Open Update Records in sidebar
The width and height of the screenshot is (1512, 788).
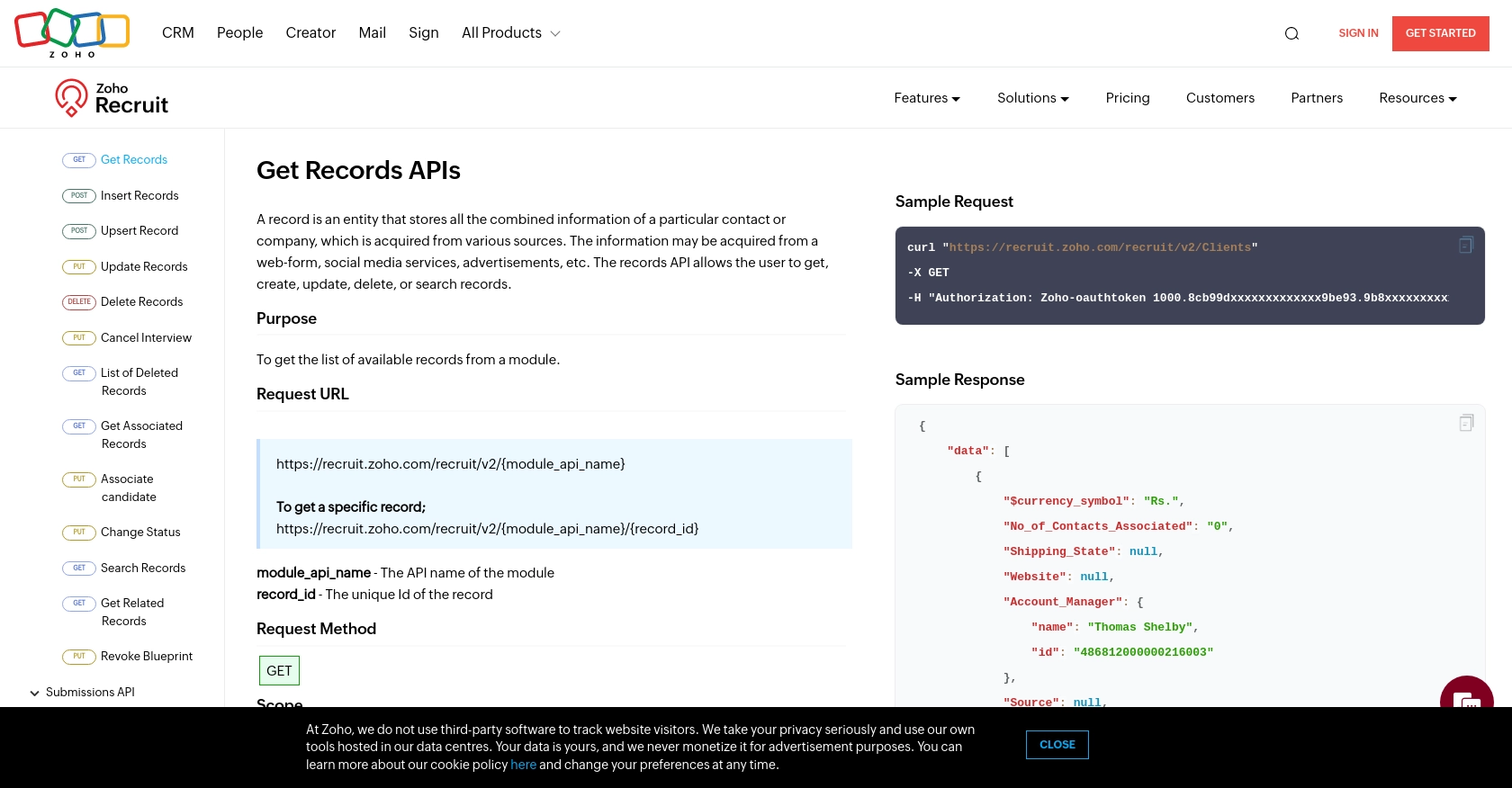click(144, 267)
